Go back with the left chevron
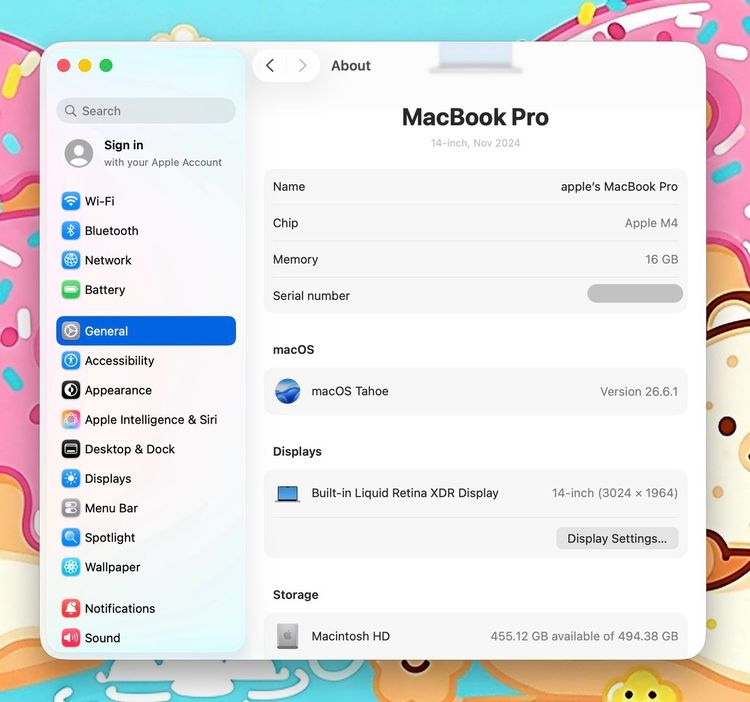This screenshot has width=750, height=702. 270,66
